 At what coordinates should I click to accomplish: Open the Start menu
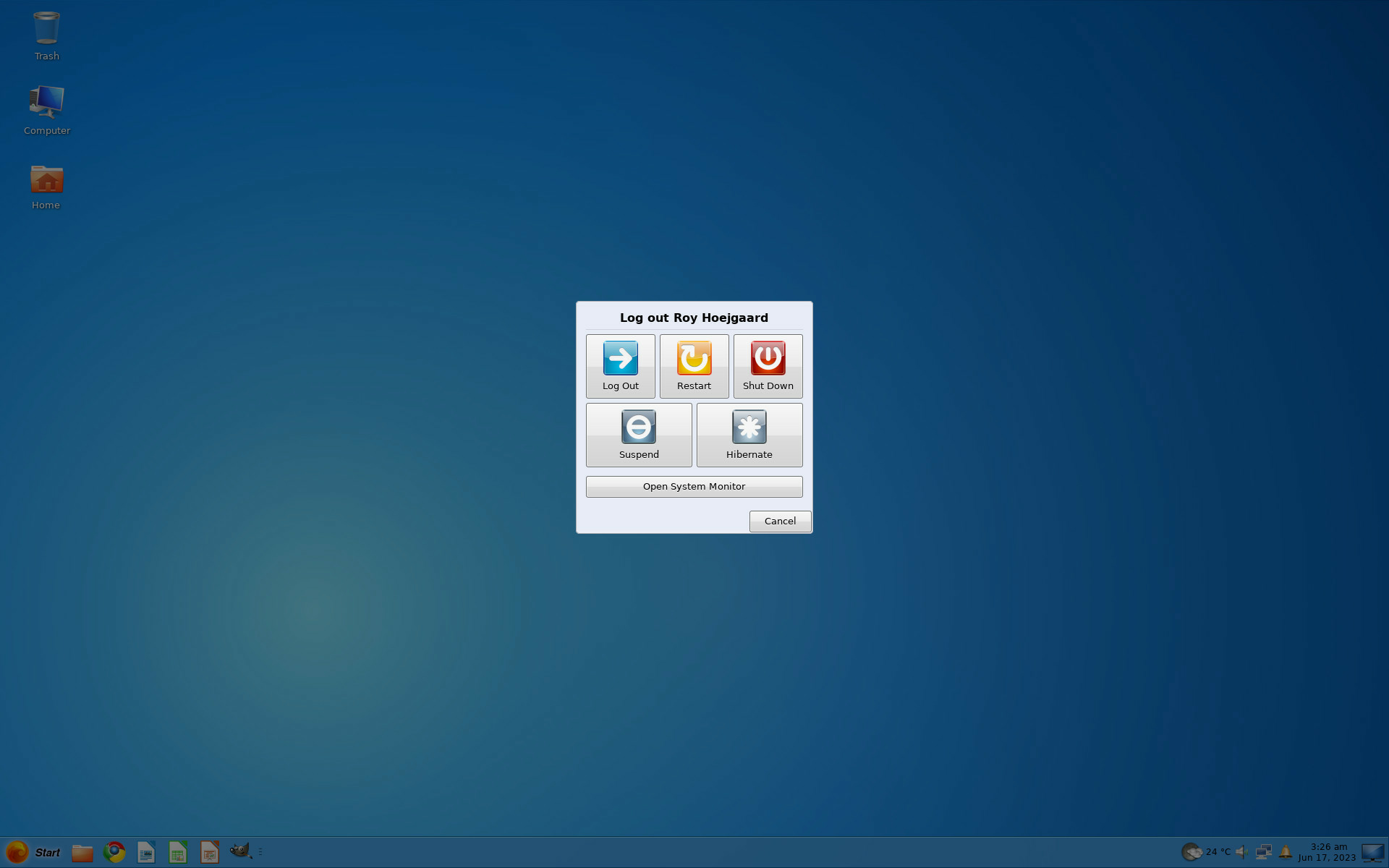click(x=33, y=852)
